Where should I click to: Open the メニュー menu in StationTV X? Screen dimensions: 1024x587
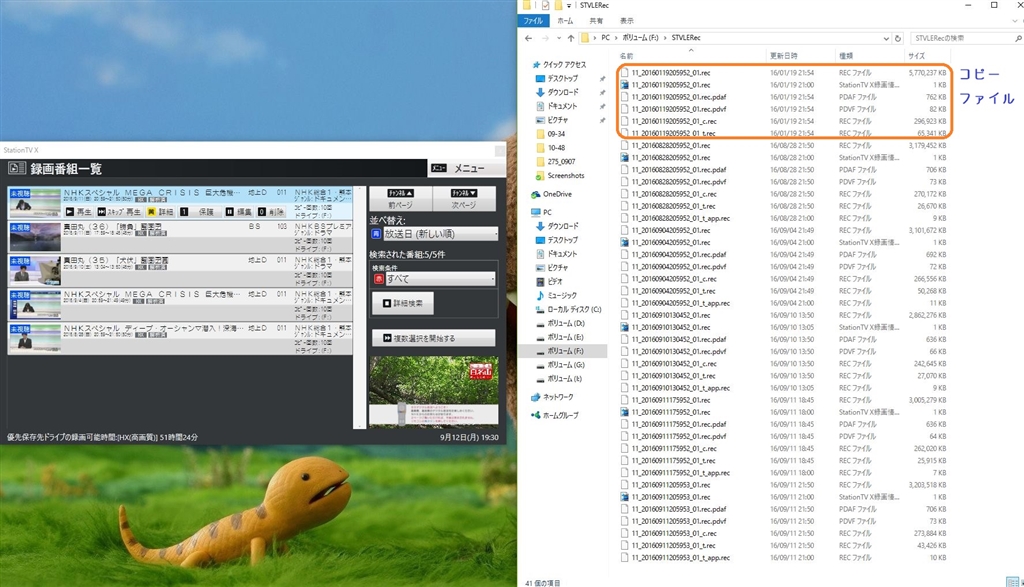click(x=466, y=168)
